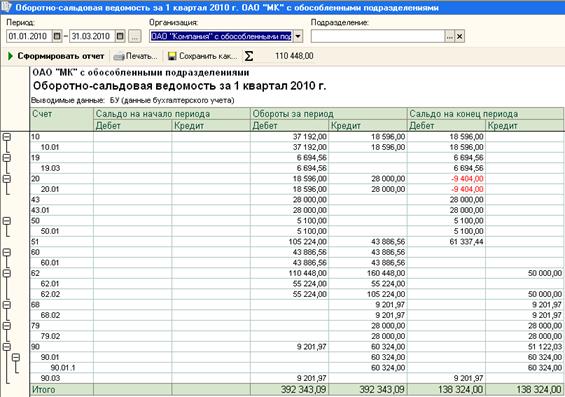Collapse account 20 group
565x397 pixels.
click(7, 178)
